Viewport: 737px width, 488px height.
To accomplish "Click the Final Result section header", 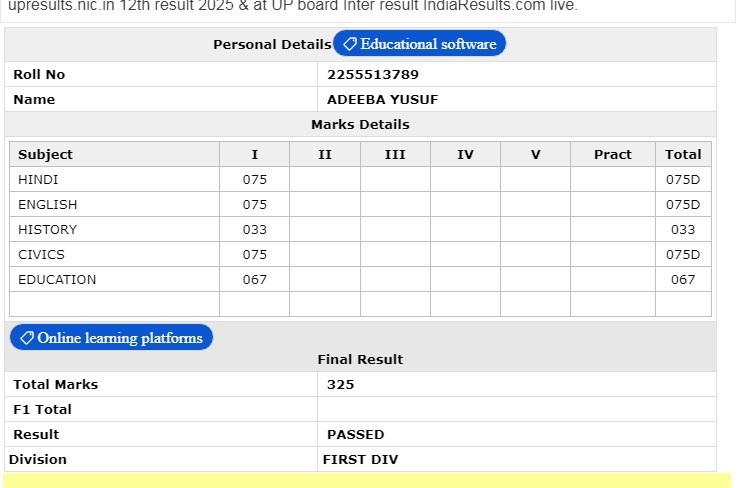I will (x=360, y=360).
